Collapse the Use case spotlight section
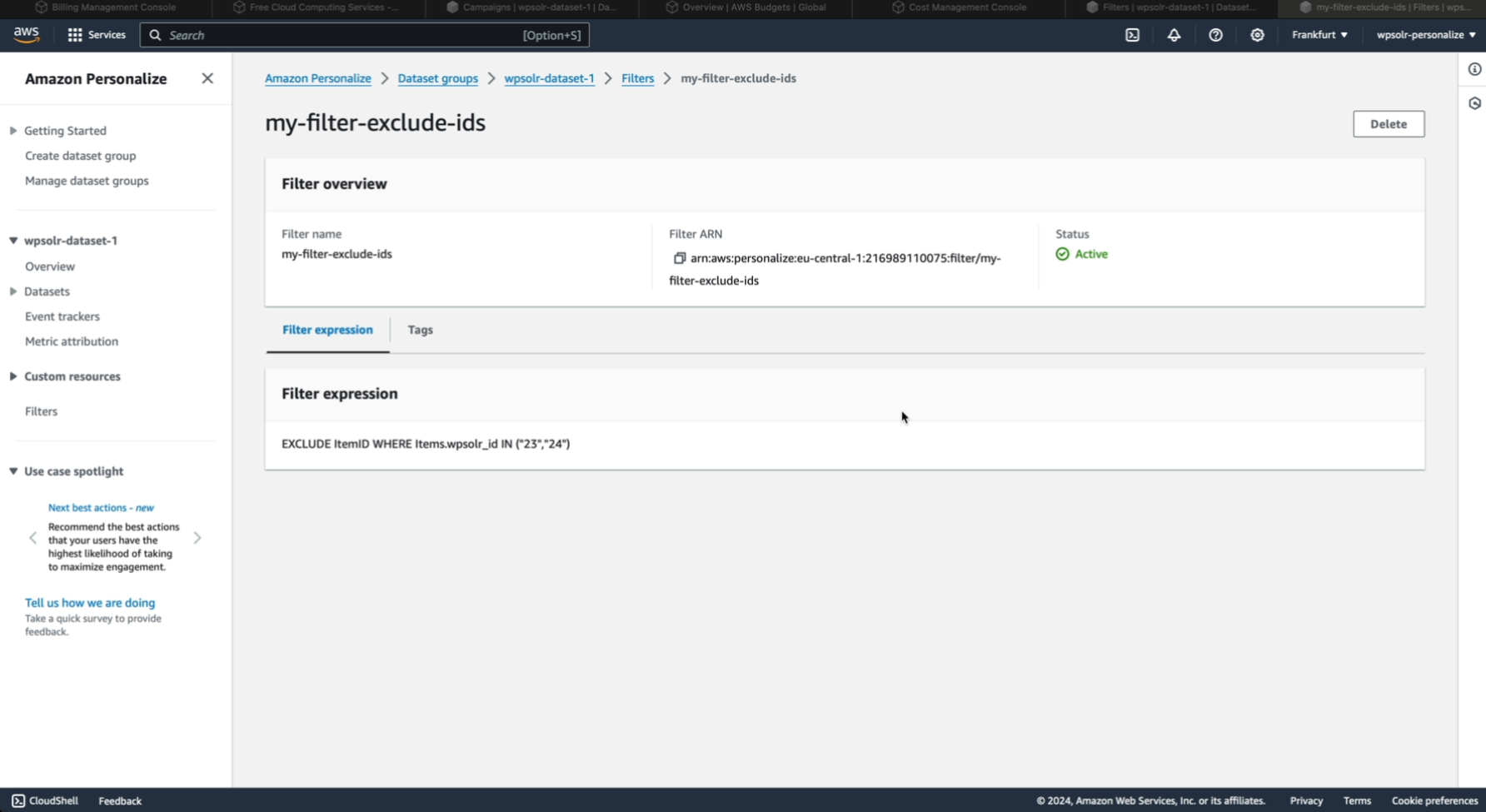Screen dimensions: 1486x812 coord(13,471)
